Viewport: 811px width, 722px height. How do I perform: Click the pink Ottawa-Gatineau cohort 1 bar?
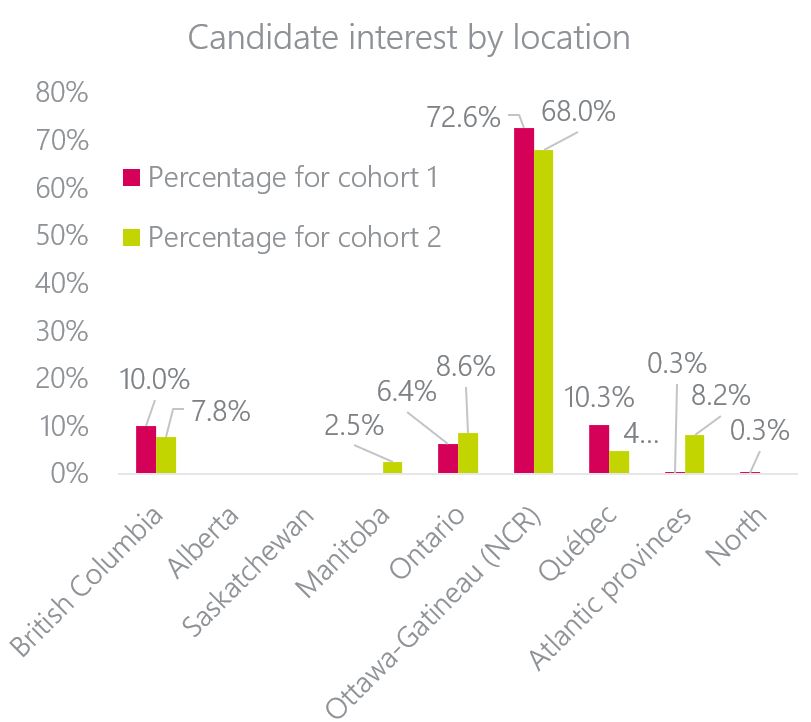coord(523,300)
